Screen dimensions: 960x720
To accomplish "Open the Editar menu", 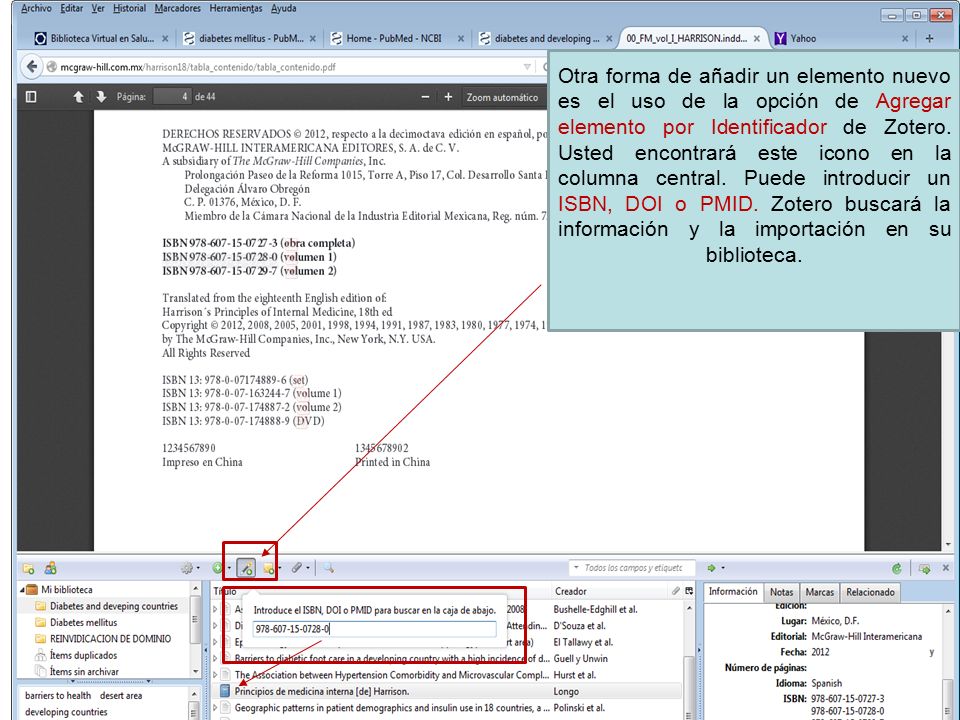I will pos(72,9).
